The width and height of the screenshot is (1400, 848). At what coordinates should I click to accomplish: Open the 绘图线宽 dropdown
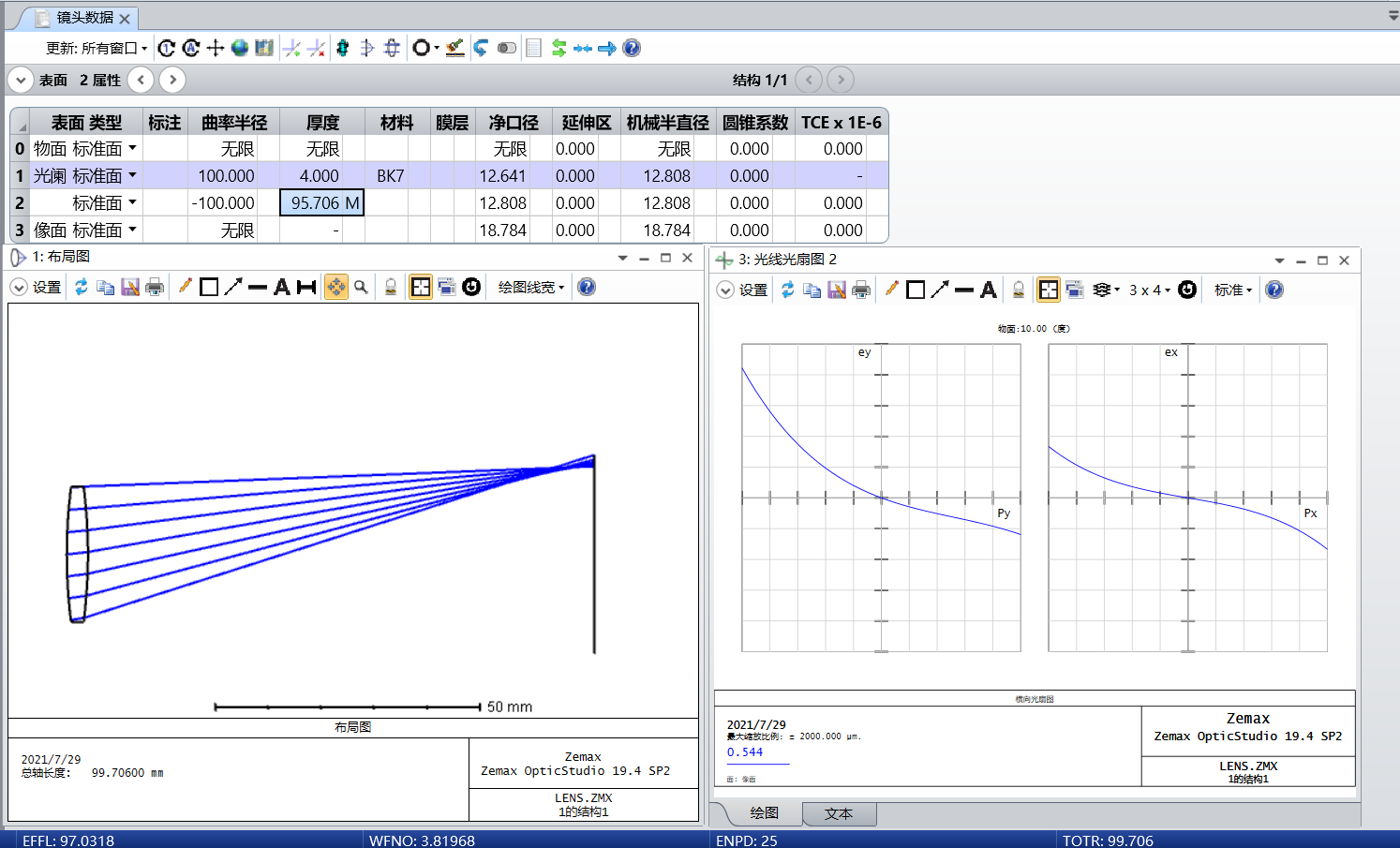point(531,288)
